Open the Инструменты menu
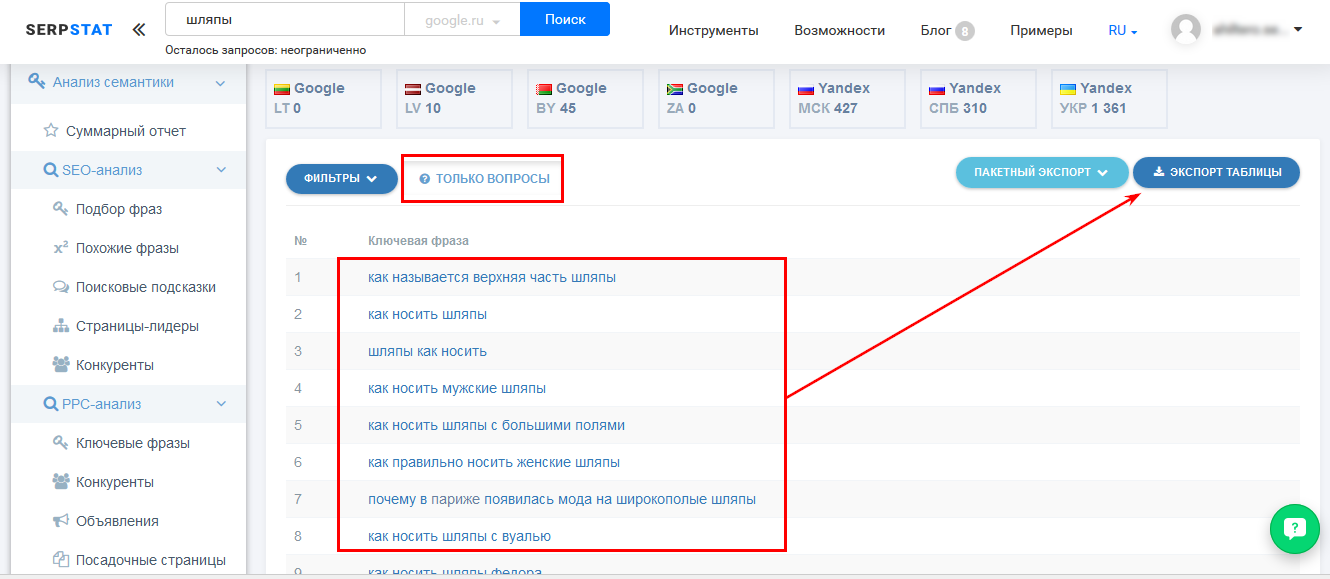The width and height of the screenshot is (1330, 579). click(713, 30)
